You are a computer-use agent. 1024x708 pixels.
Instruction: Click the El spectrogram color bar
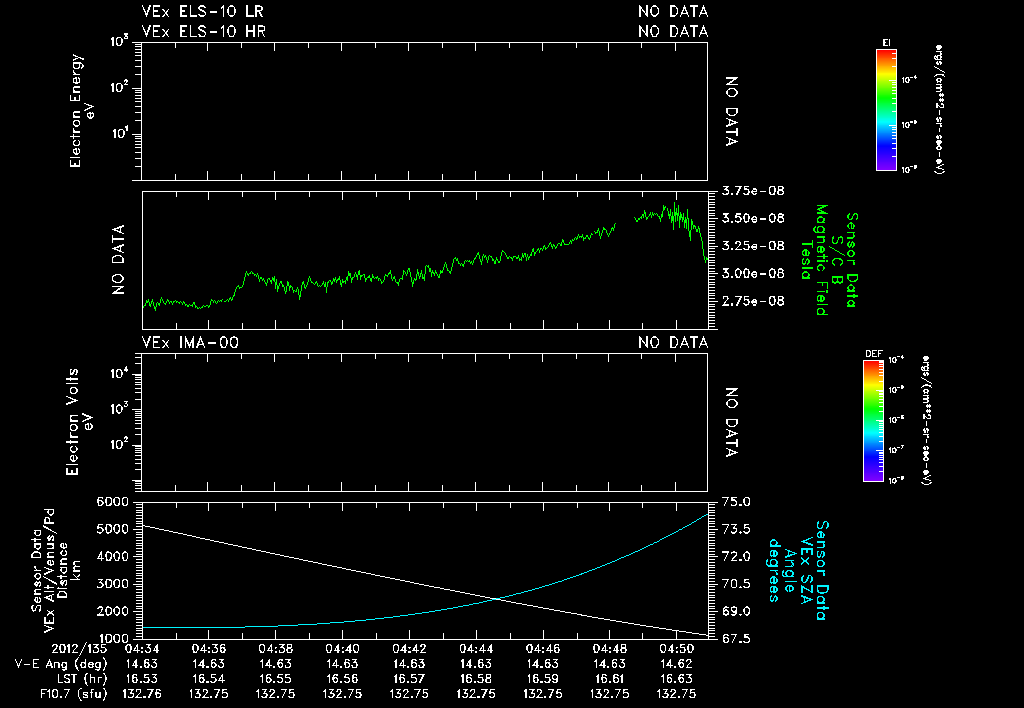coord(886,110)
